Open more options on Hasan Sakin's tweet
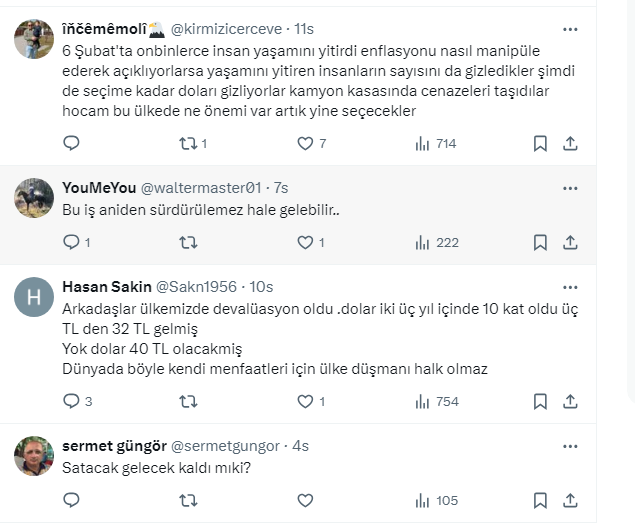Viewport: 635px width, 523px height. coord(570,286)
